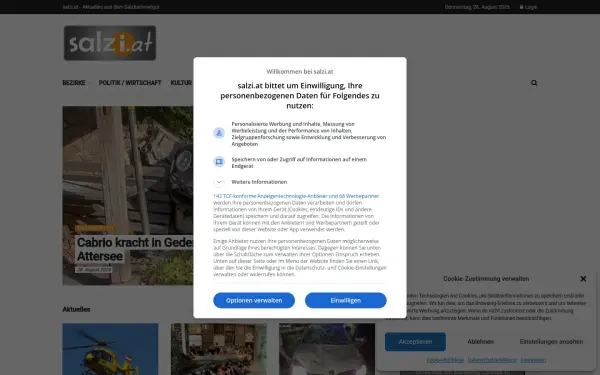Open the BEZIRKE menu dropdown
This screenshot has height=375, width=600.
click(x=77, y=83)
